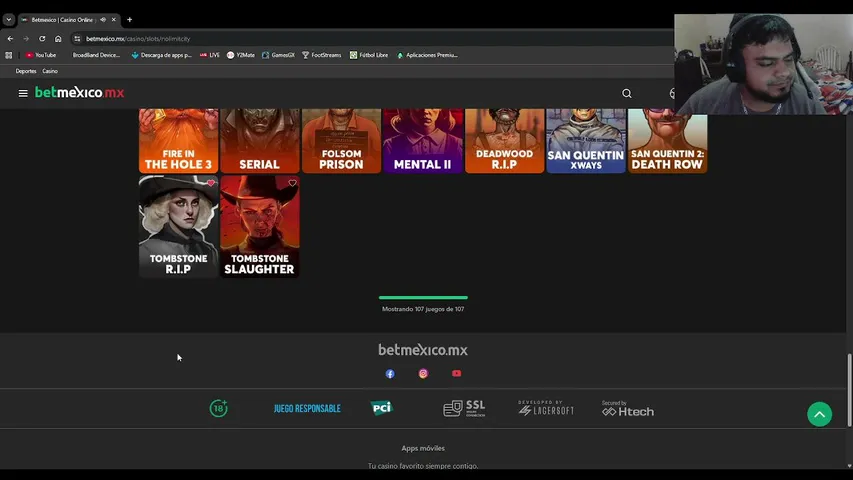Open the search magnifier icon
Image resolution: width=853 pixels, height=480 pixels.
tap(627, 94)
